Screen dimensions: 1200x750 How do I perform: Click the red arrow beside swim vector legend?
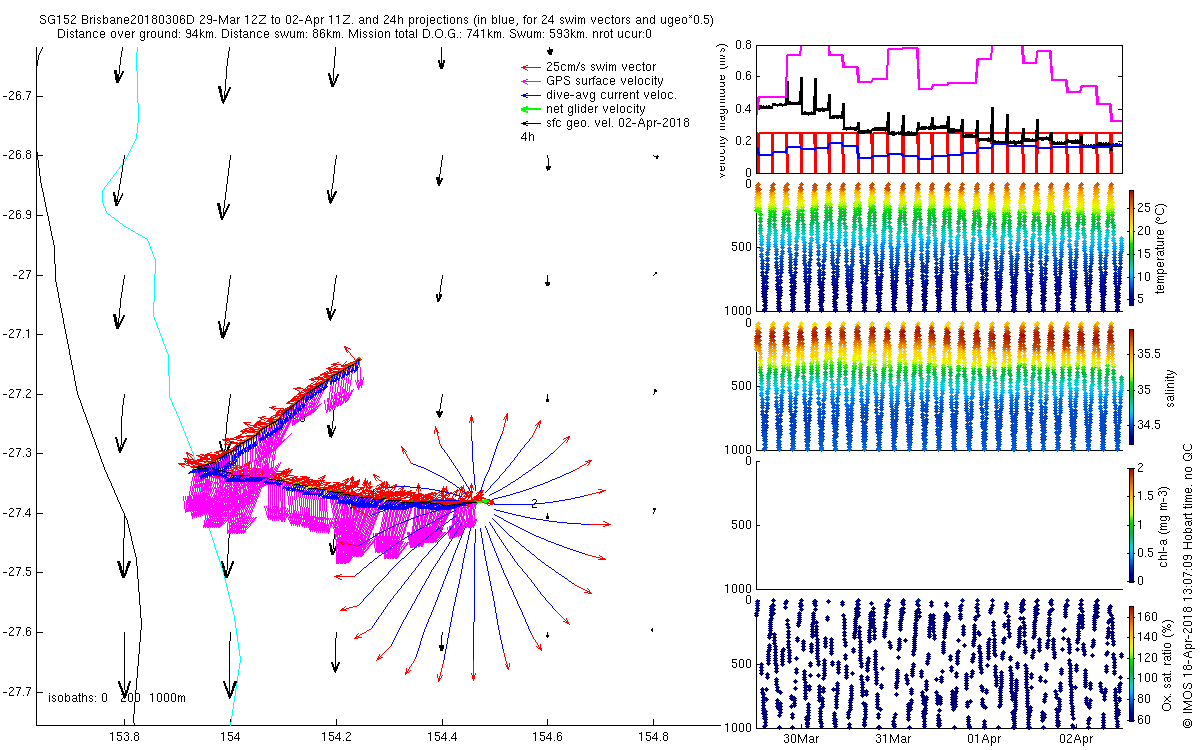coord(530,66)
